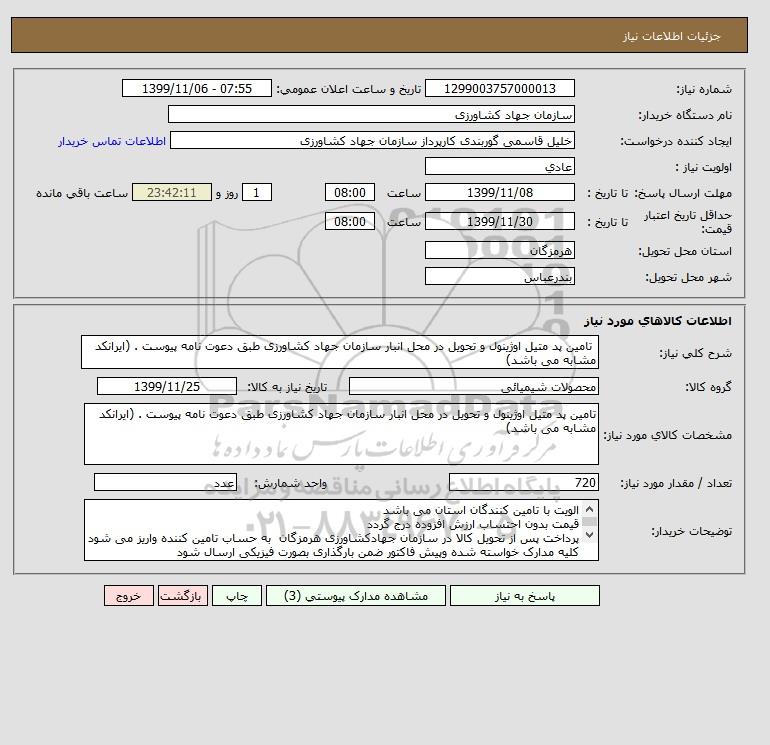Select need number field 1299003757000013

pos(499,88)
